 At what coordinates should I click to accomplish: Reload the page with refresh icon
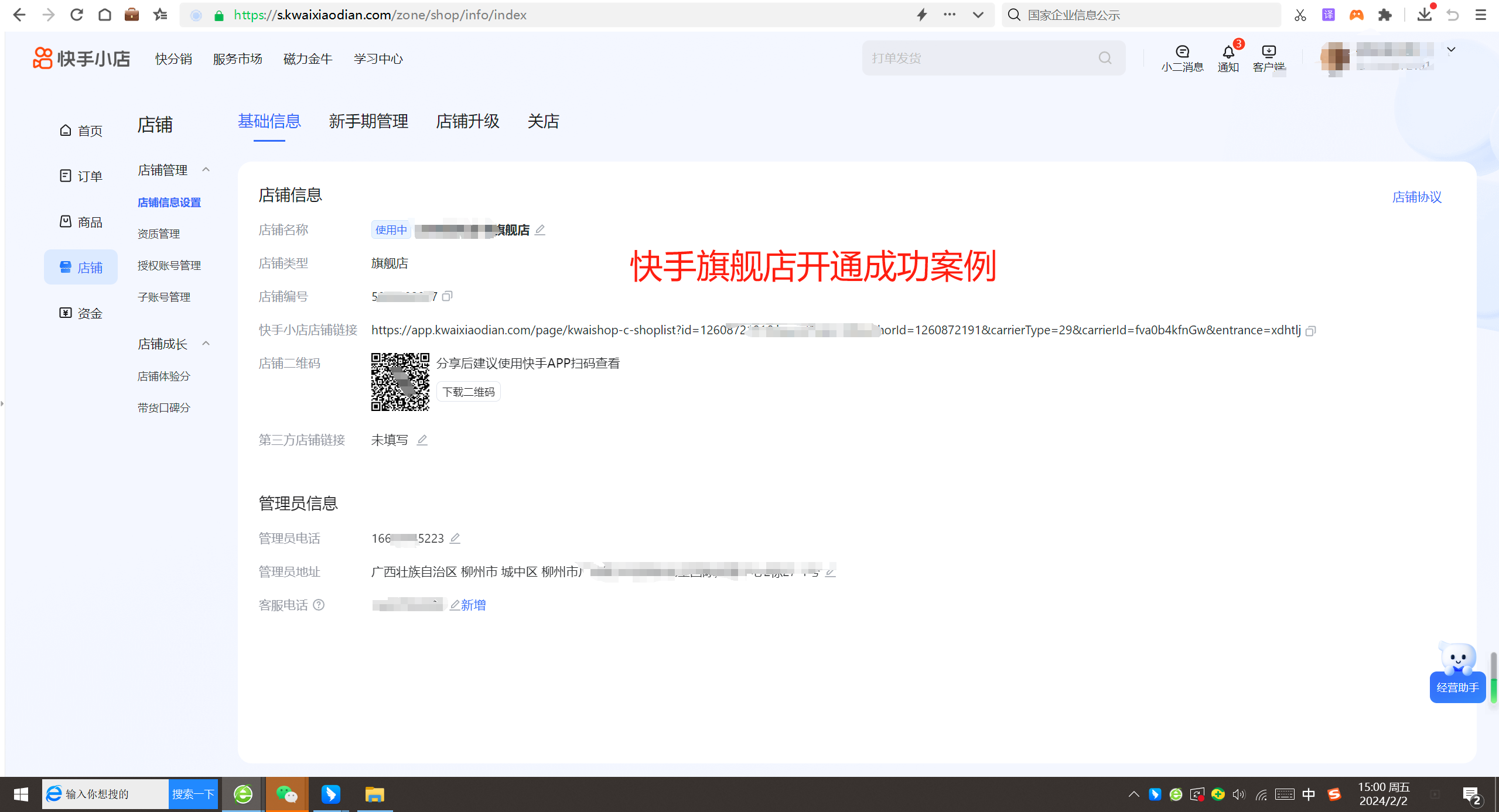pyautogui.click(x=77, y=15)
